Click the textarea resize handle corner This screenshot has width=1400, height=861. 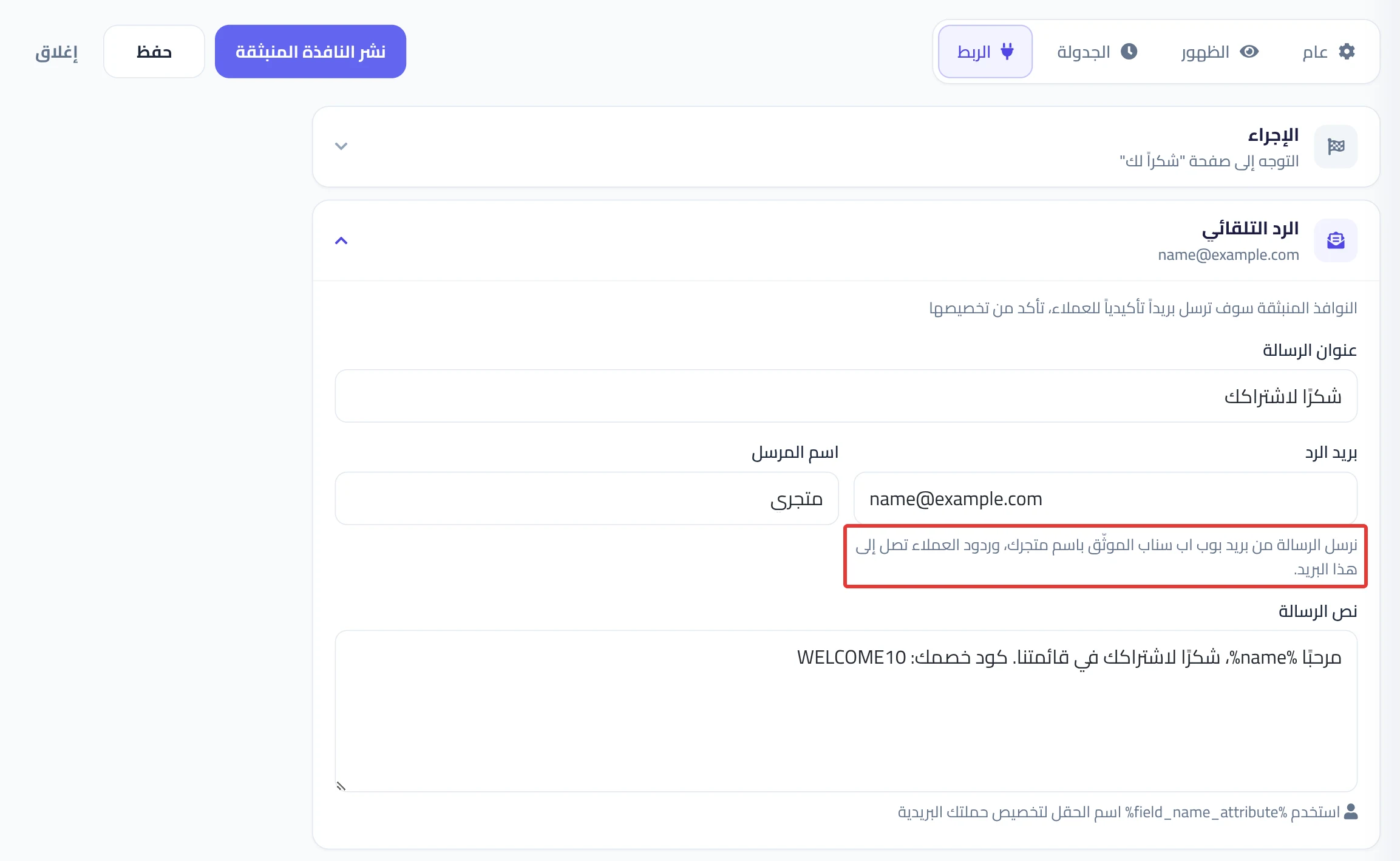pyautogui.click(x=341, y=786)
